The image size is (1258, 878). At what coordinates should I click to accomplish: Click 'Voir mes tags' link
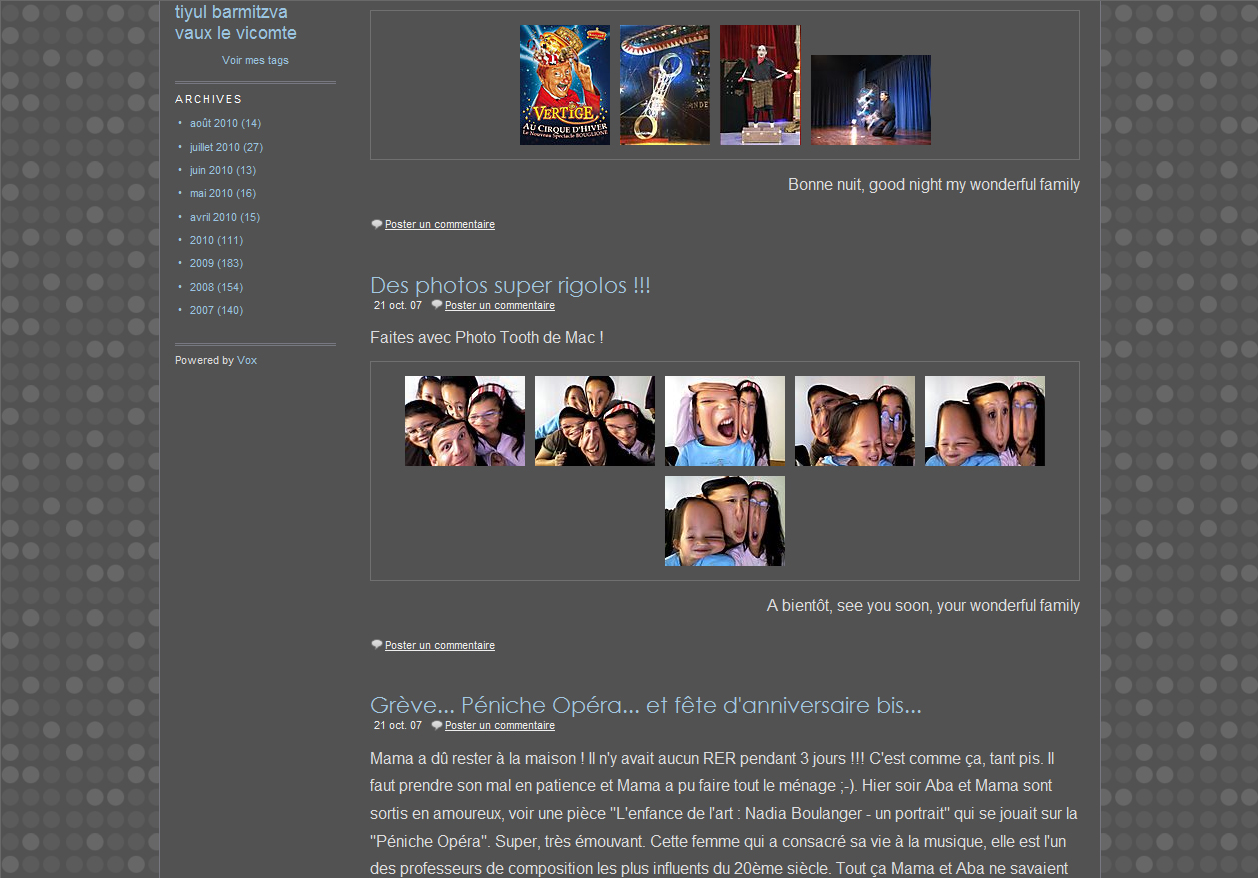click(x=255, y=60)
